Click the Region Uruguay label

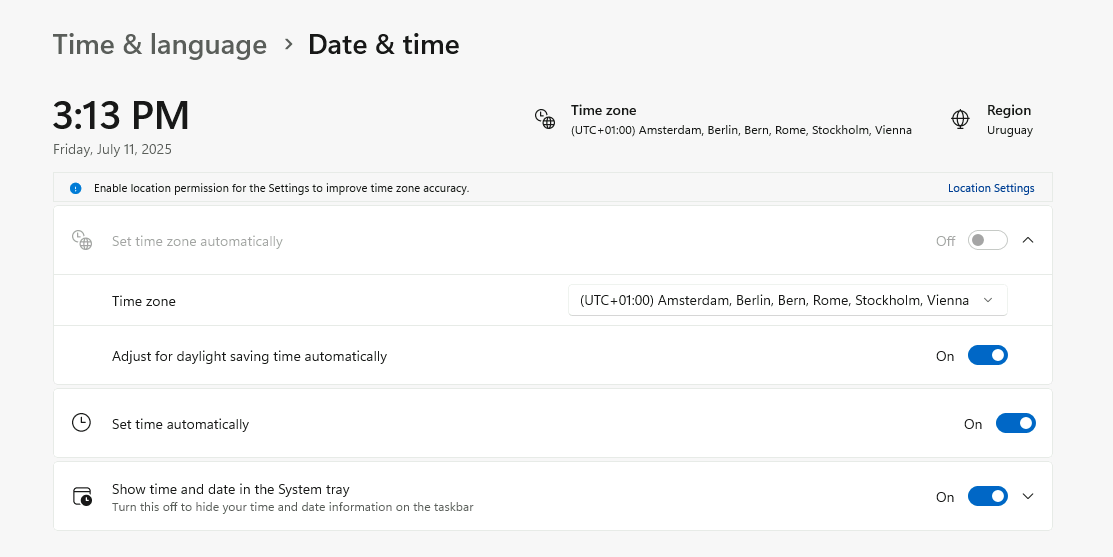1009,130
